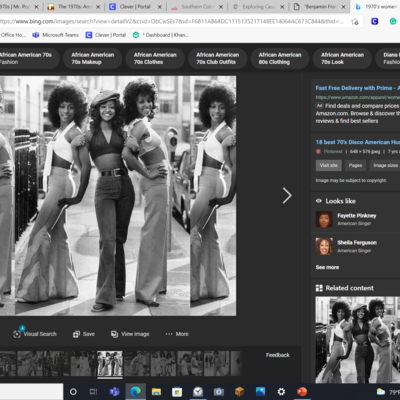Open the Photos app on taskbar

click(260, 392)
